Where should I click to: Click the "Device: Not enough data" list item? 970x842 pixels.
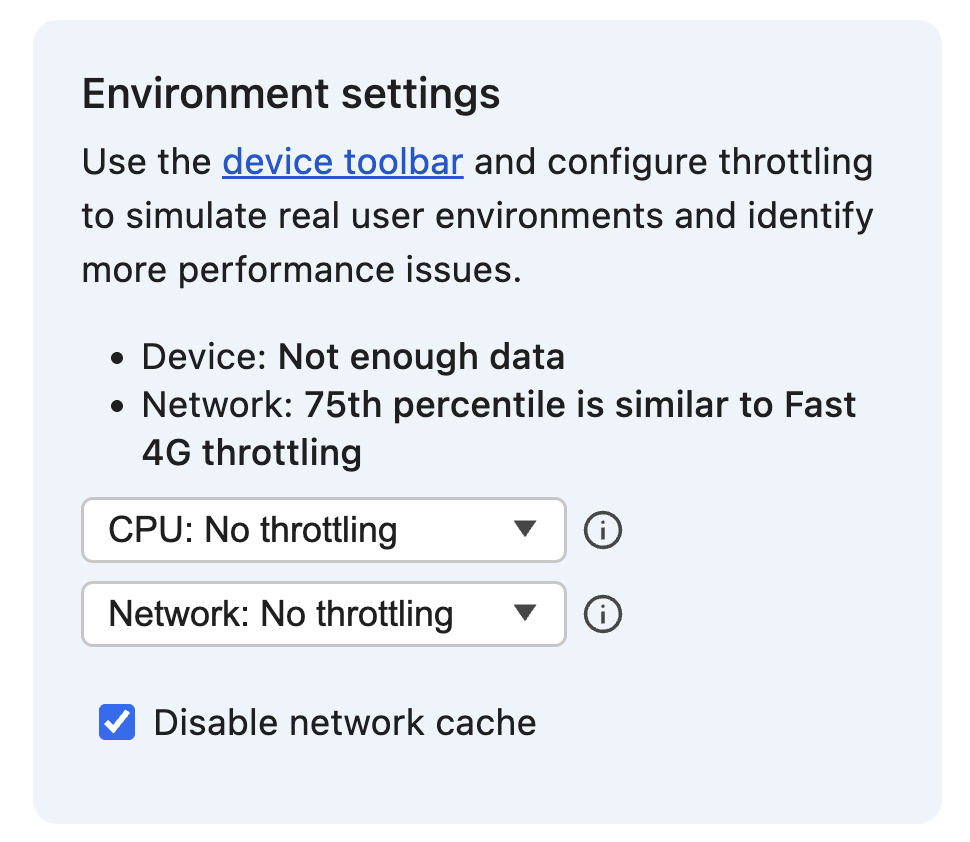[353, 357]
